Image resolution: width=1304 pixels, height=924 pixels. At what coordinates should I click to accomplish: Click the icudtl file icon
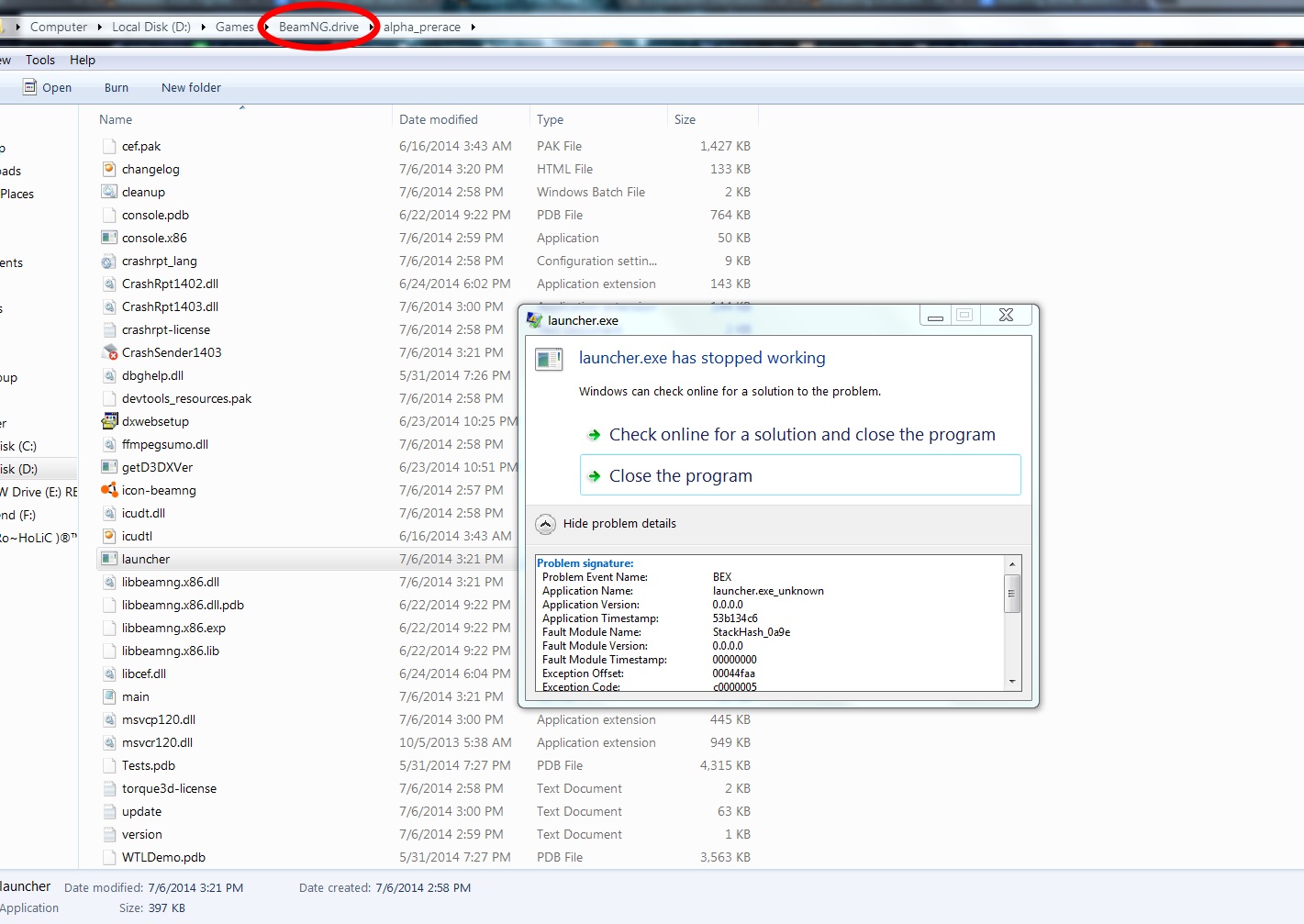coord(109,536)
